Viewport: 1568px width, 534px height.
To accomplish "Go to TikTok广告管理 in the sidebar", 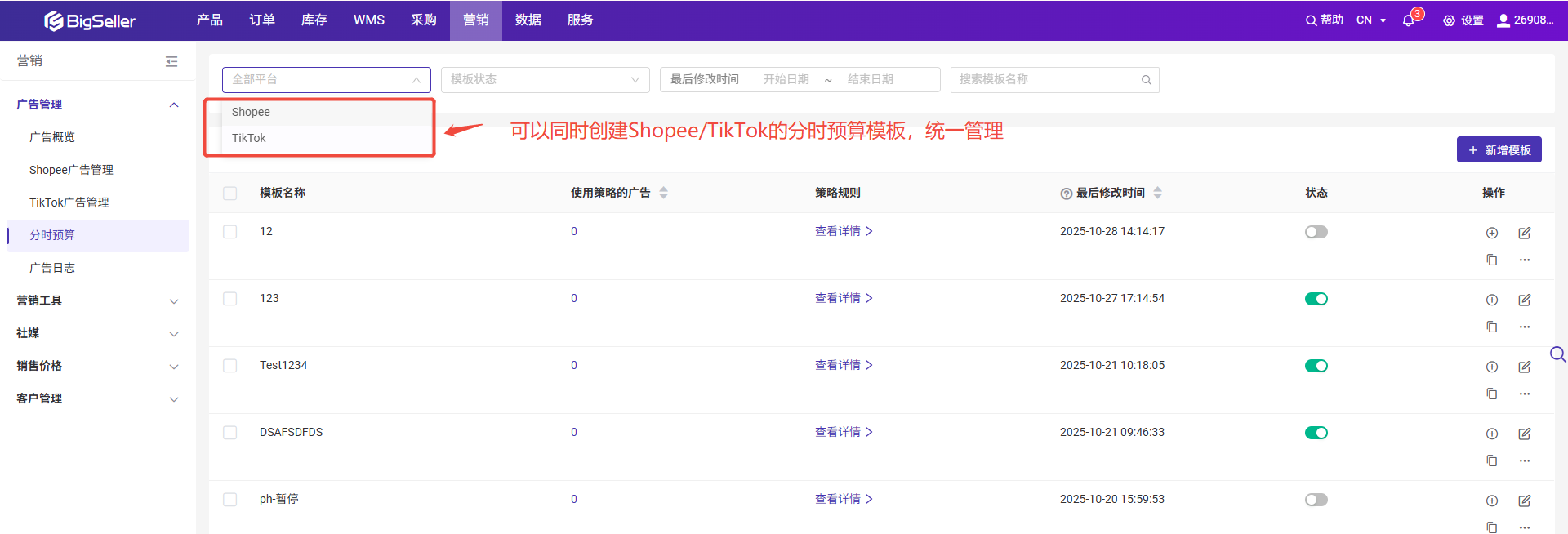I will click(x=69, y=202).
